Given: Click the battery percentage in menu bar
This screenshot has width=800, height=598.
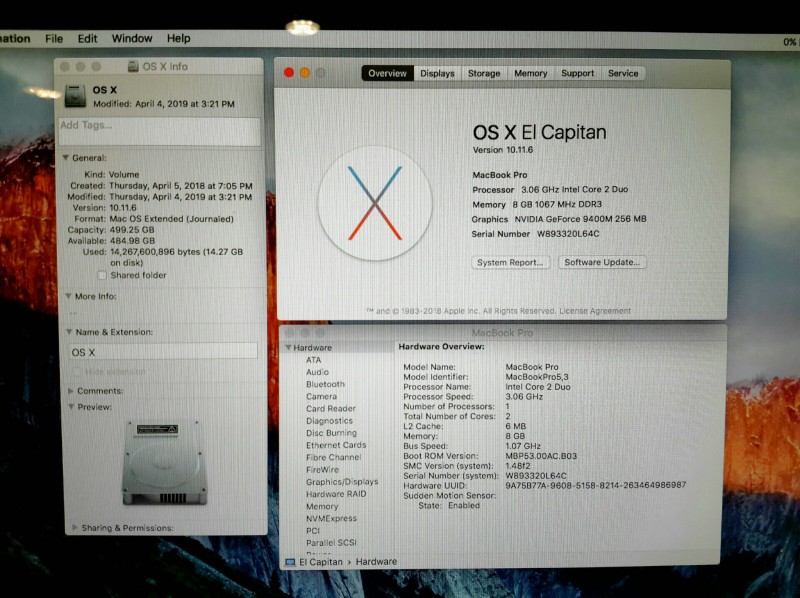Looking at the screenshot, I should 790,42.
